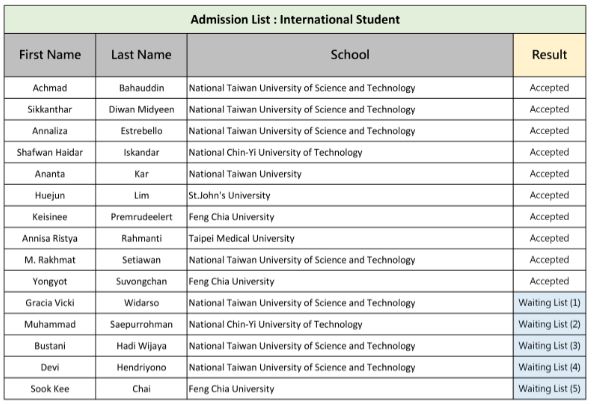Select the First Name column header
This screenshot has width=594, height=404.
click(50, 55)
